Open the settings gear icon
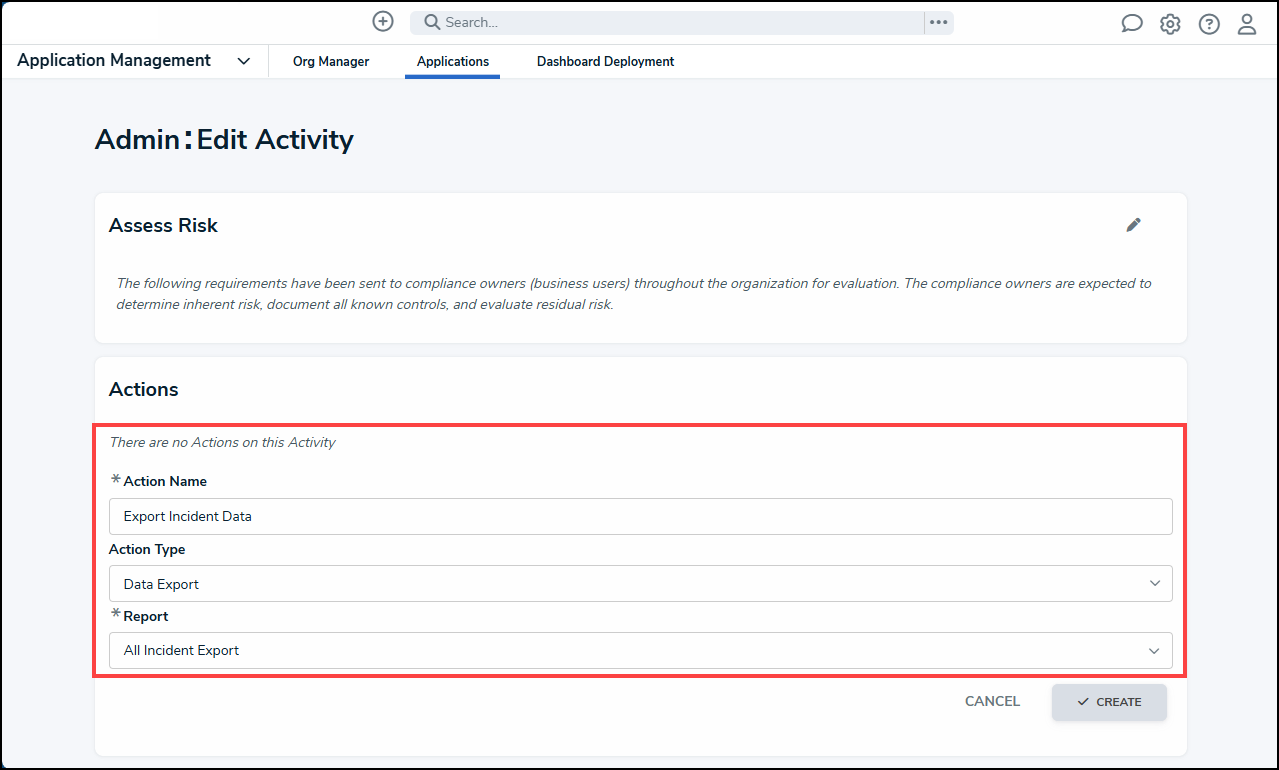This screenshot has width=1279, height=770. click(x=1170, y=24)
